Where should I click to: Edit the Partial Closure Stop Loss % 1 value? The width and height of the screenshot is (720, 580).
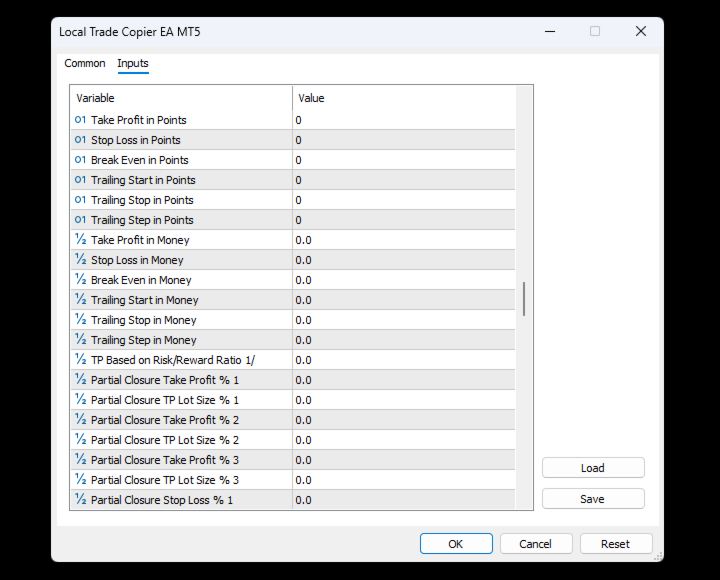point(404,500)
